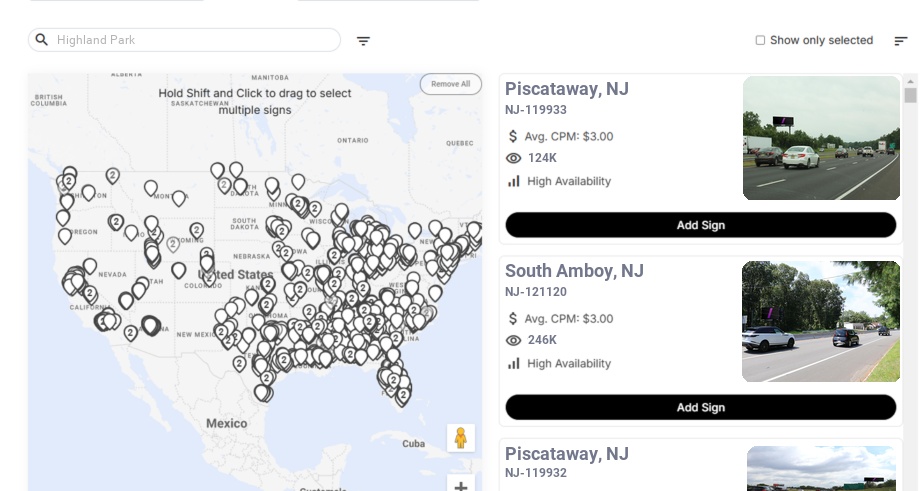Click the Street View pegman icon
The height and width of the screenshot is (491, 920).
point(460,438)
